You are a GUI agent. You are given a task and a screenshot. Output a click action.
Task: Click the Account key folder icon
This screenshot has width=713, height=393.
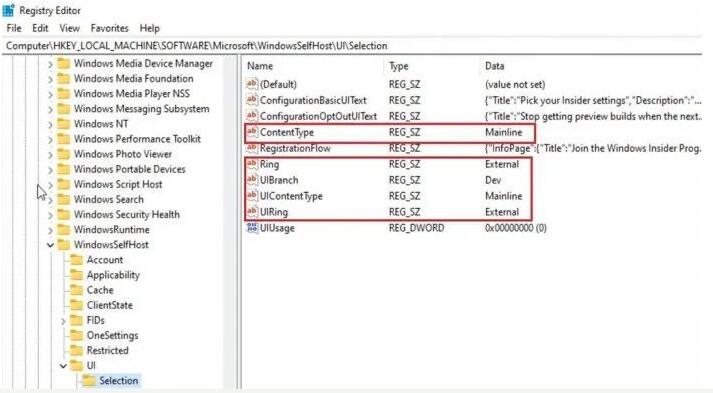click(76, 260)
